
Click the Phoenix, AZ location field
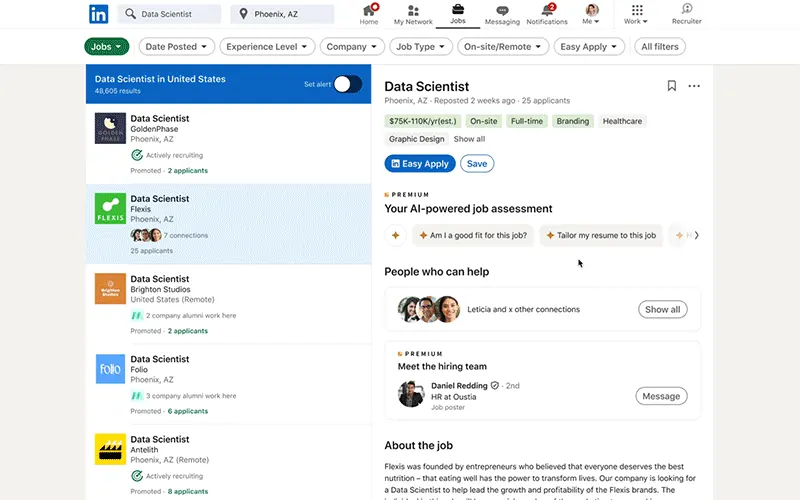click(282, 14)
